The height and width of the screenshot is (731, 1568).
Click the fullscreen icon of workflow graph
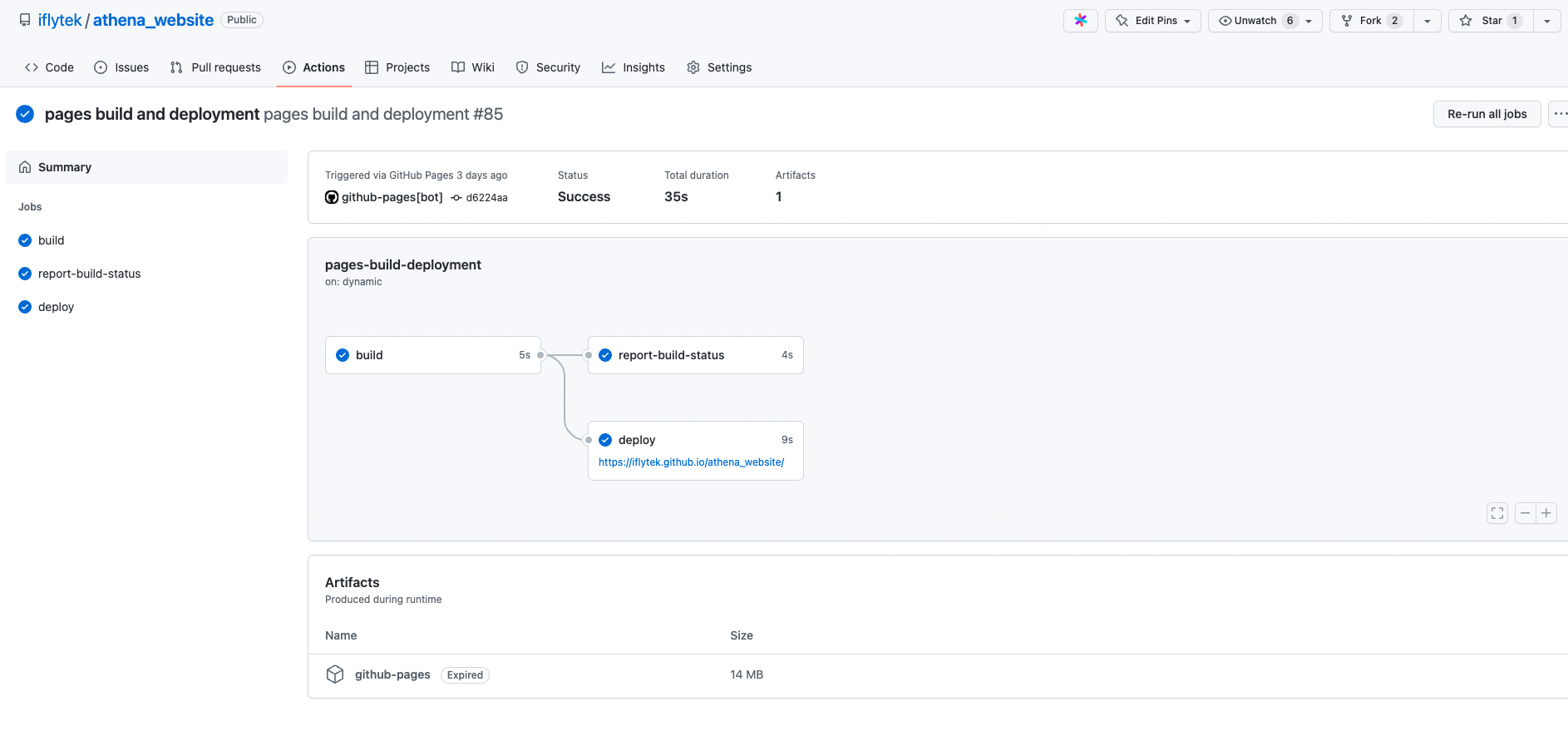[1497, 513]
